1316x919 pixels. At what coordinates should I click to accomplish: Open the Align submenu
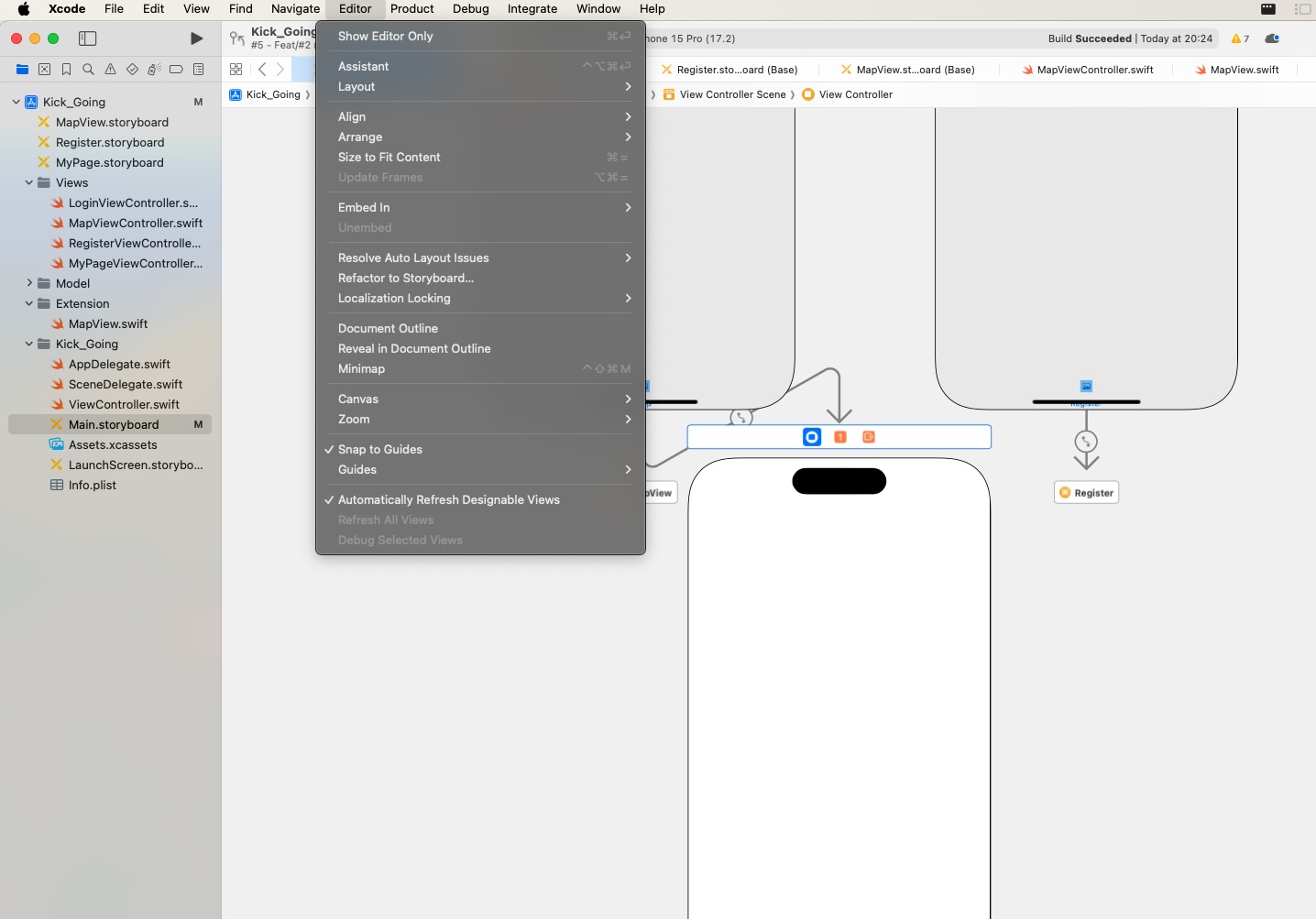(x=480, y=117)
